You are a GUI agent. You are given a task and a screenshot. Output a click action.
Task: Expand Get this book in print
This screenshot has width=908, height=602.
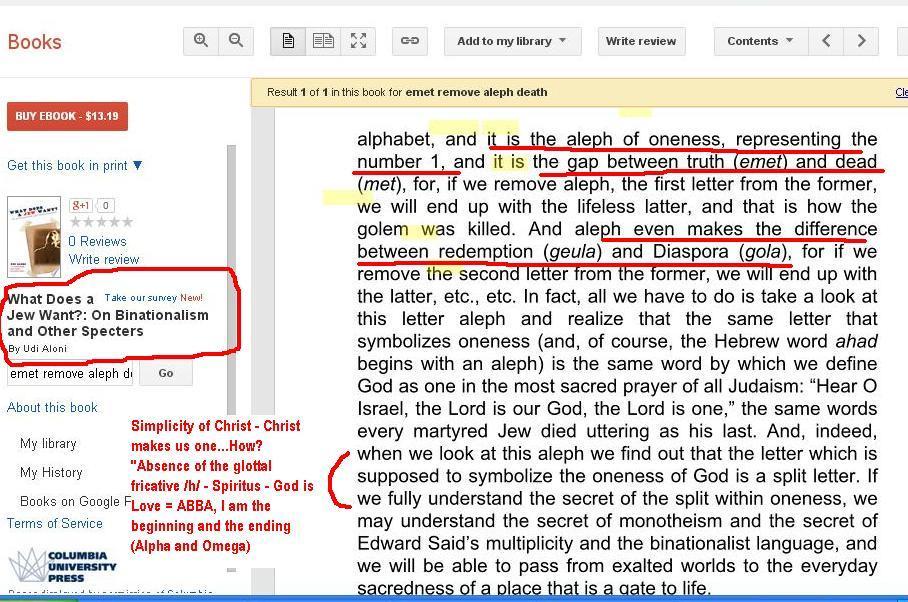(75, 166)
